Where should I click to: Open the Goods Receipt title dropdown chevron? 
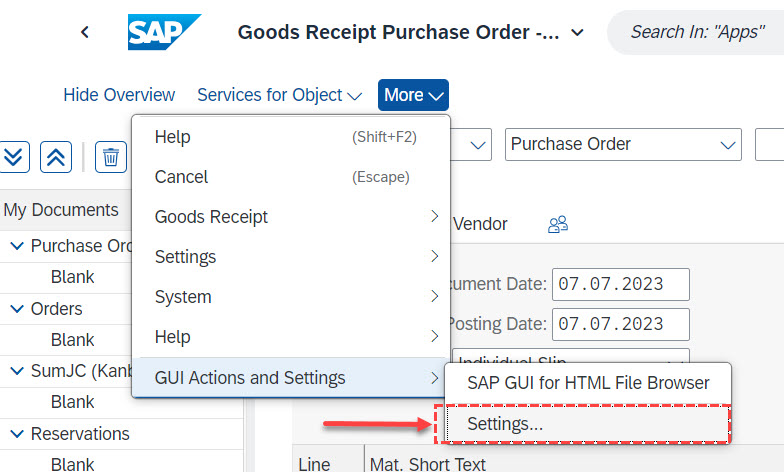tap(577, 33)
